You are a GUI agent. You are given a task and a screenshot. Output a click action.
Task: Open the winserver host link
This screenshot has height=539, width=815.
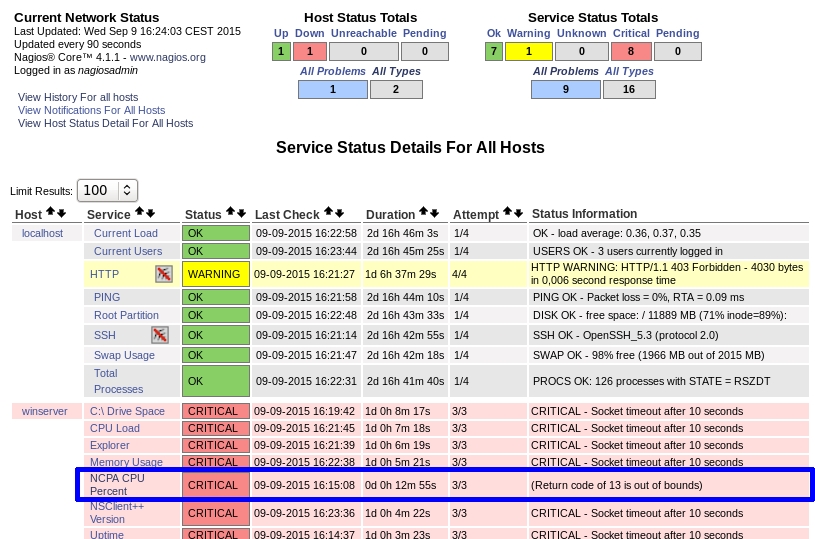(x=44, y=411)
